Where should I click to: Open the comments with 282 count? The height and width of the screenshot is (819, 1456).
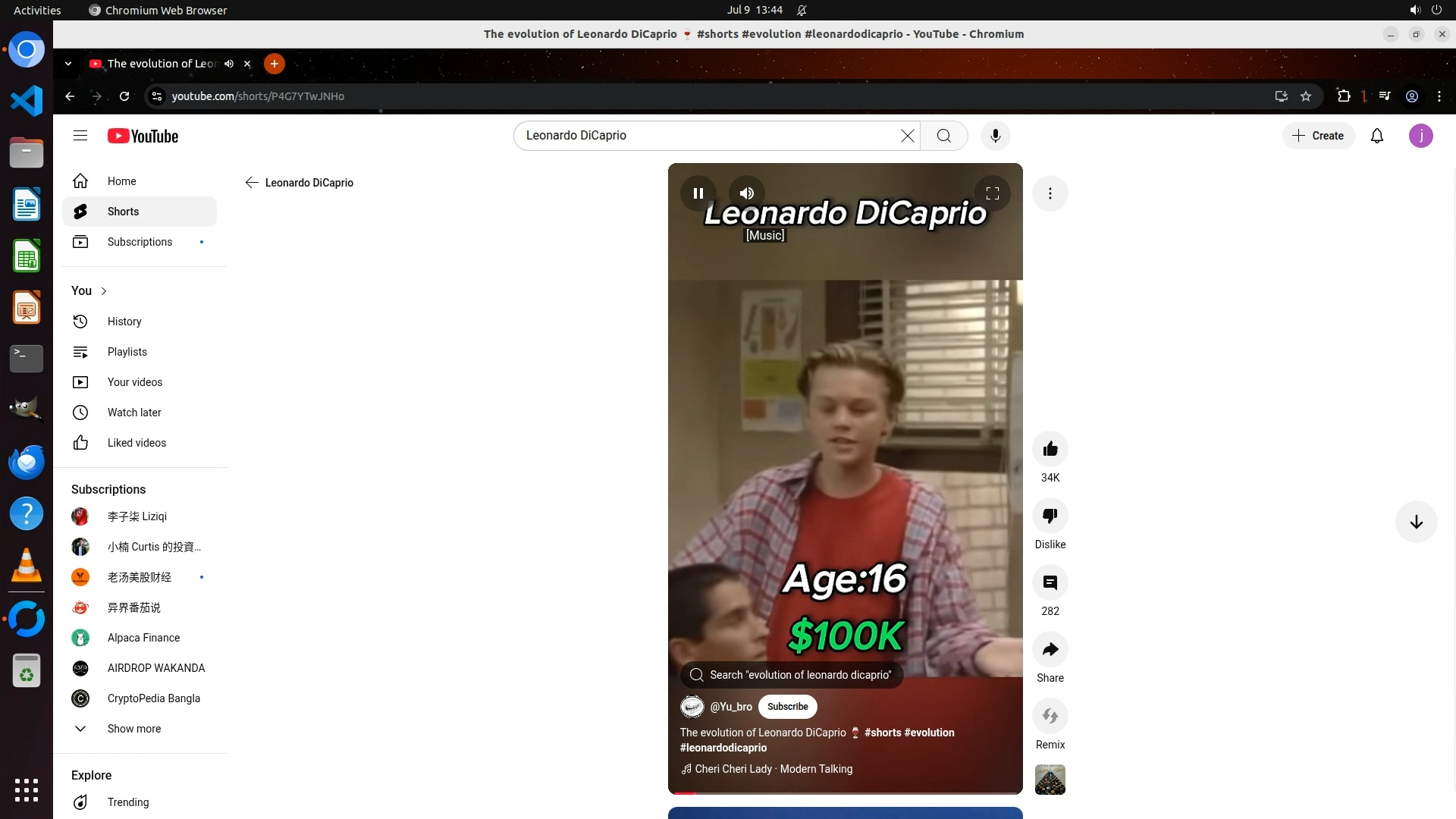[x=1050, y=583]
